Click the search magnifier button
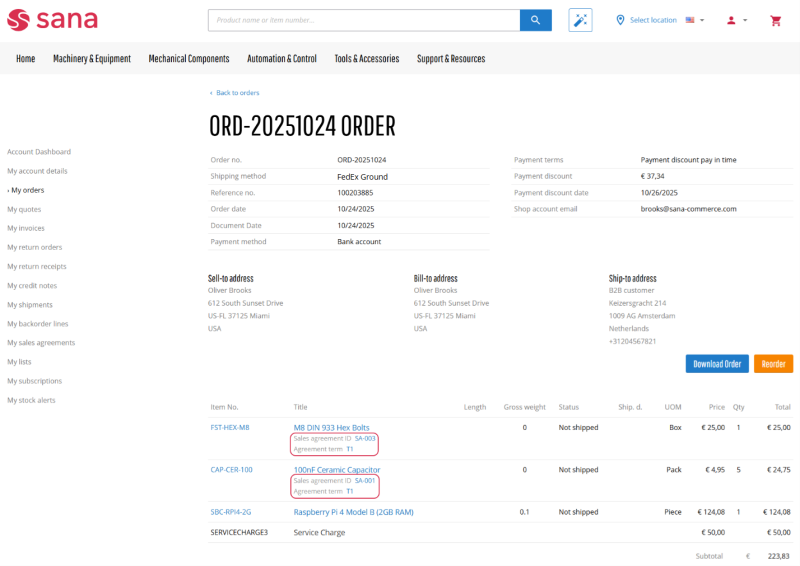 click(x=535, y=20)
